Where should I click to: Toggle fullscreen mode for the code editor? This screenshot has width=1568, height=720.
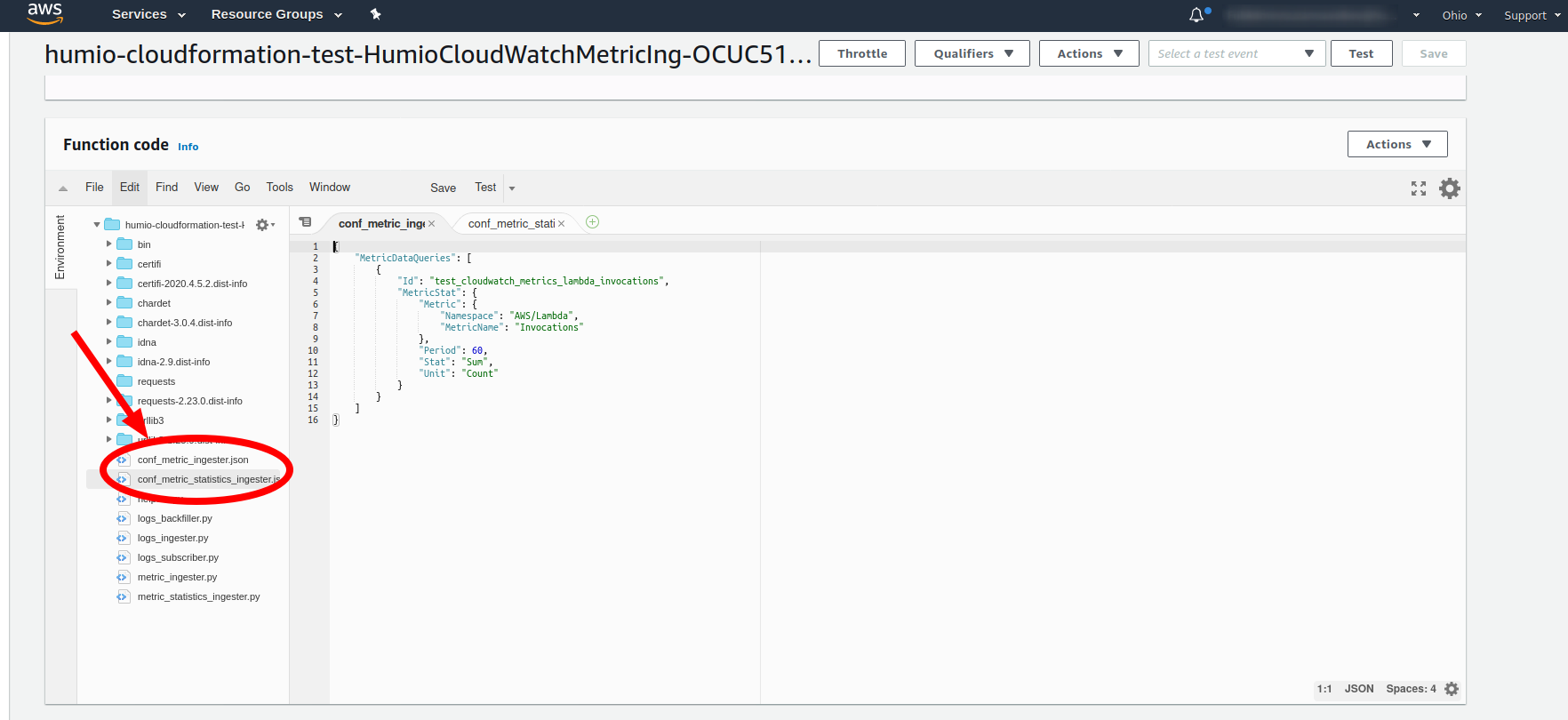1418,188
